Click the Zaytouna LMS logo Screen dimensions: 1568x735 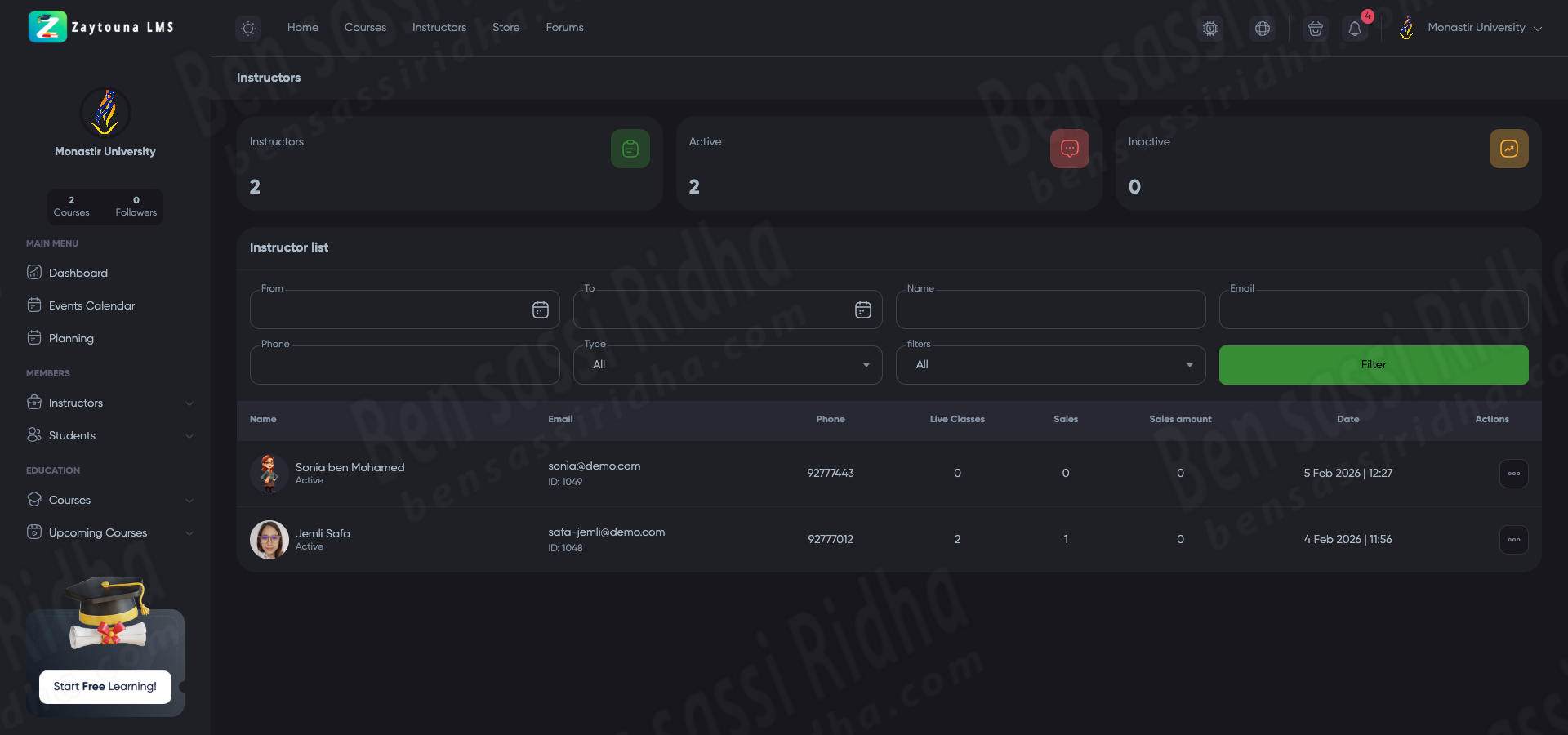[x=101, y=27]
